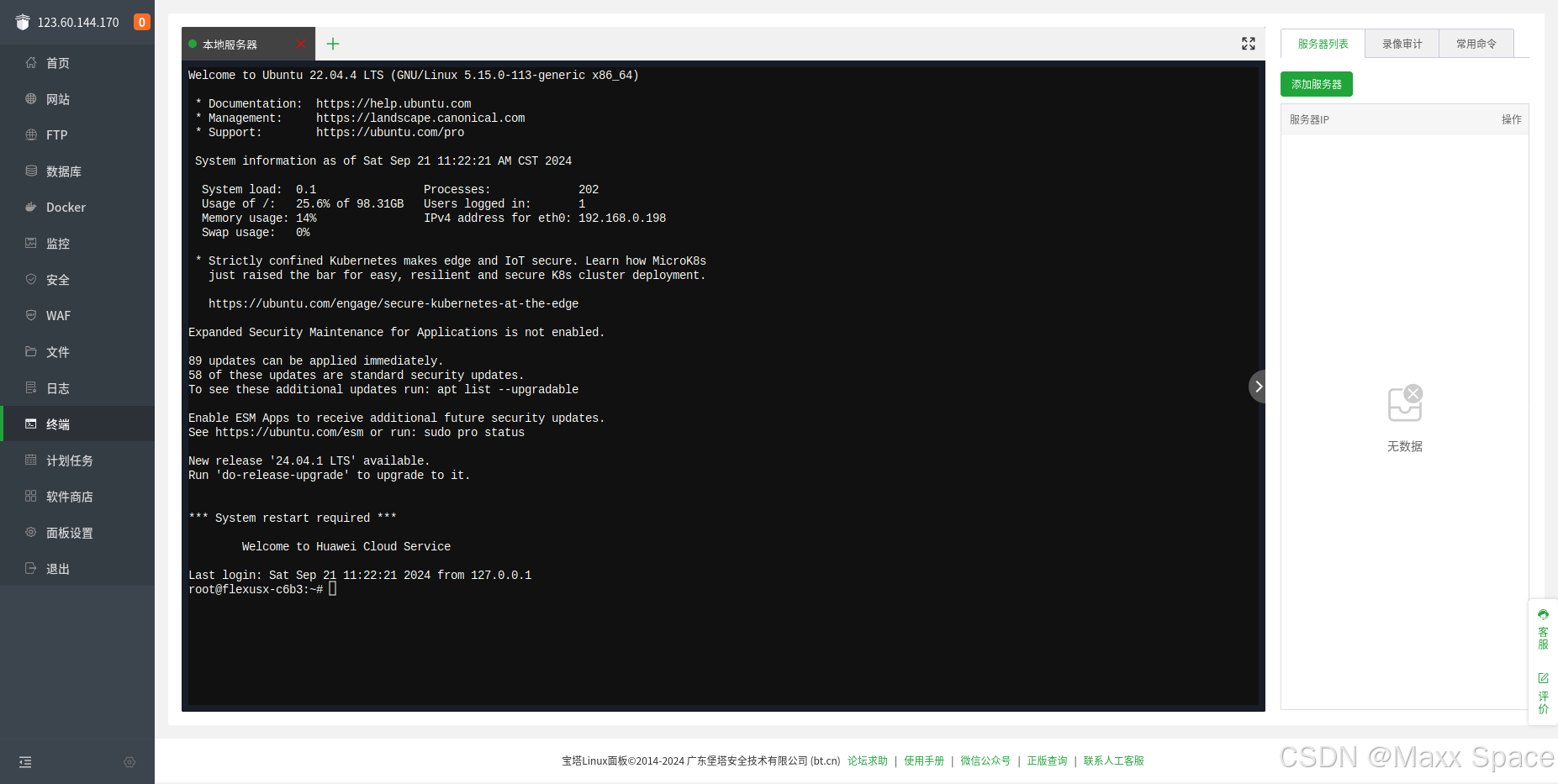Click the 软件商店 grid icon
The image size is (1558, 784).
[x=31, y=496]
